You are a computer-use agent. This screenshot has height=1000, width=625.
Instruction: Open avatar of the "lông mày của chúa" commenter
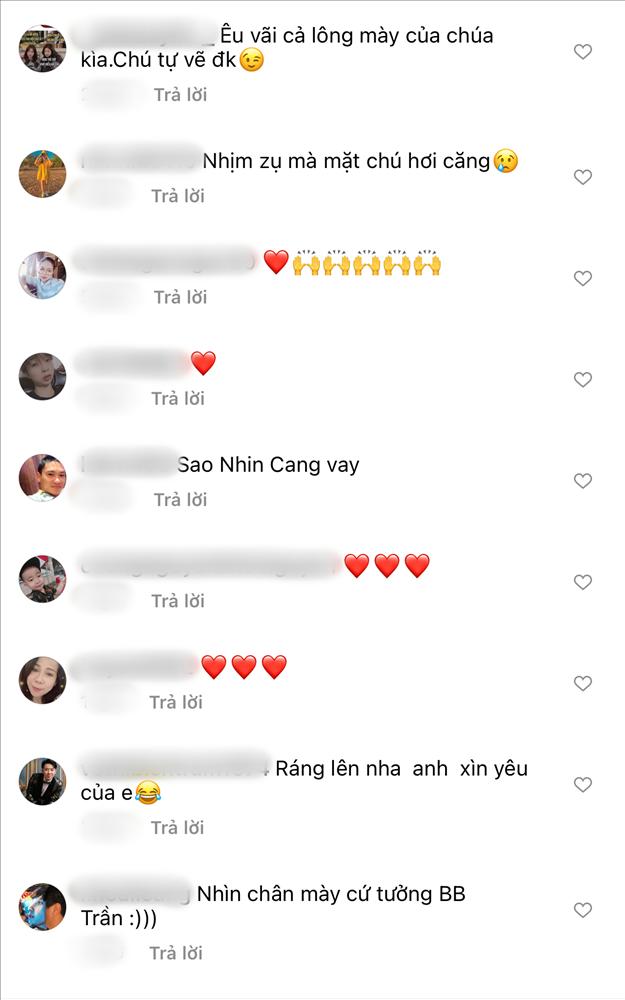click(42, 48)
